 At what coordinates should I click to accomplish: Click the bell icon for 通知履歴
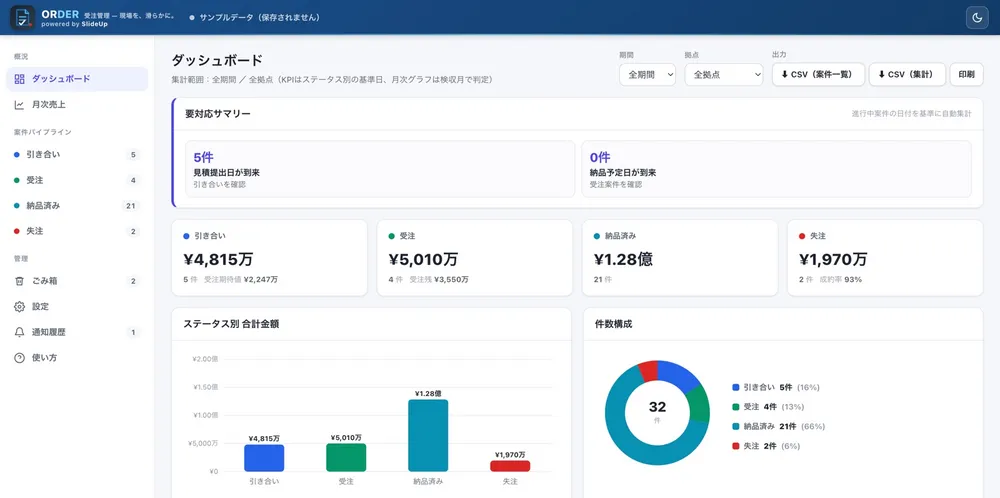coord(19,332)
